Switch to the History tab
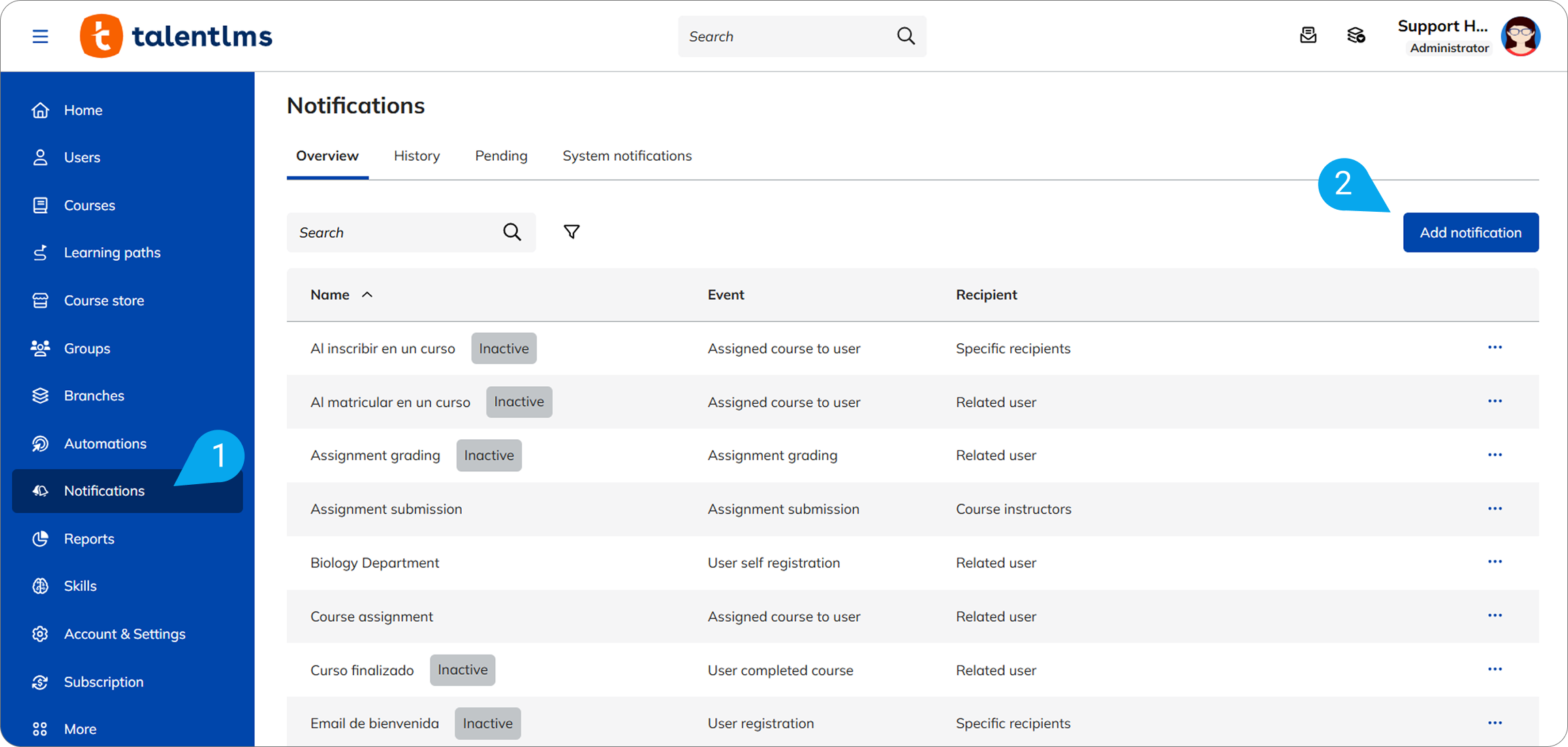The width and height of the screenshot is (1568, 747). [x=416, y=156]
